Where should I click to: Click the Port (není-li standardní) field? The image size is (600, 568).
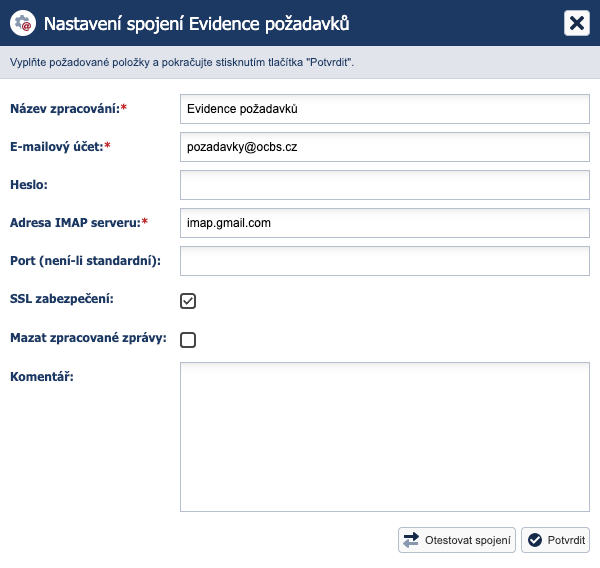click(x=385, y=261)
